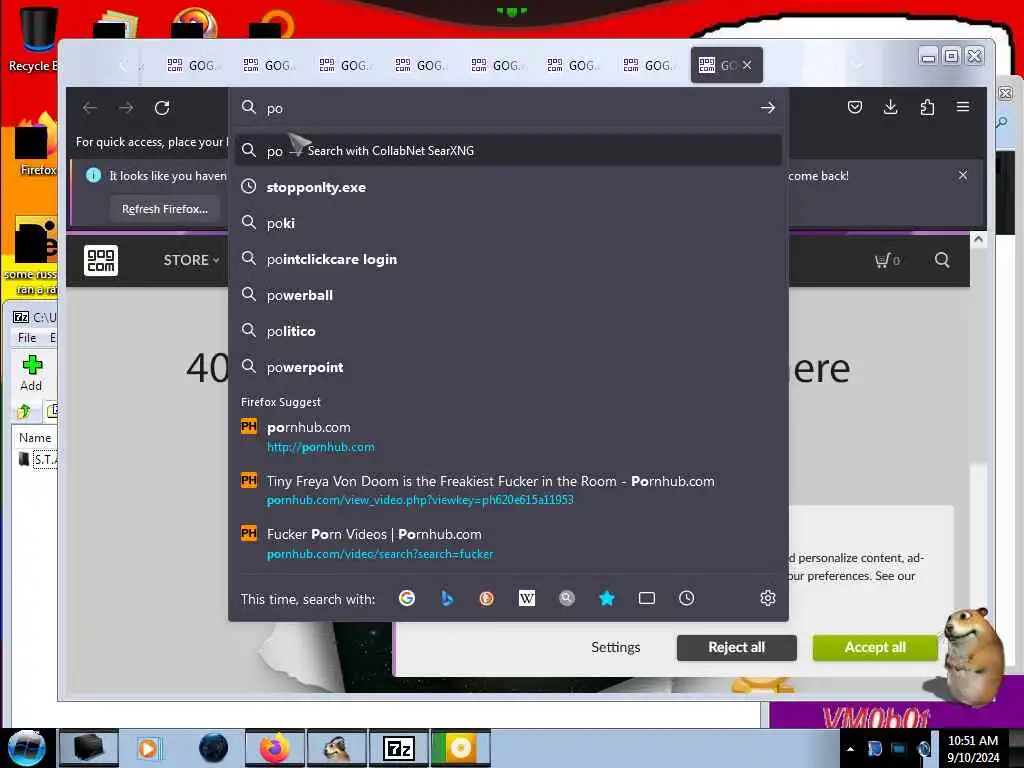Open search settings gear in the dropdown
This screenshot has width=1024, height=768.
767,598
